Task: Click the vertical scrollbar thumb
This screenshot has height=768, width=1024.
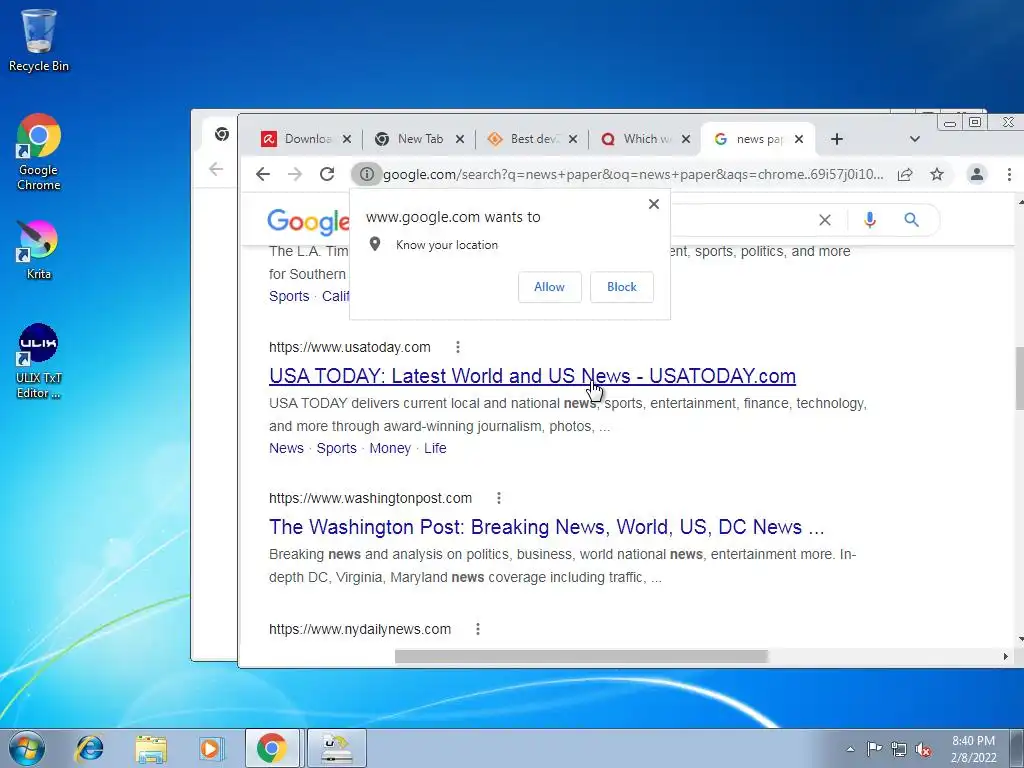Action: pos(1019,379)
